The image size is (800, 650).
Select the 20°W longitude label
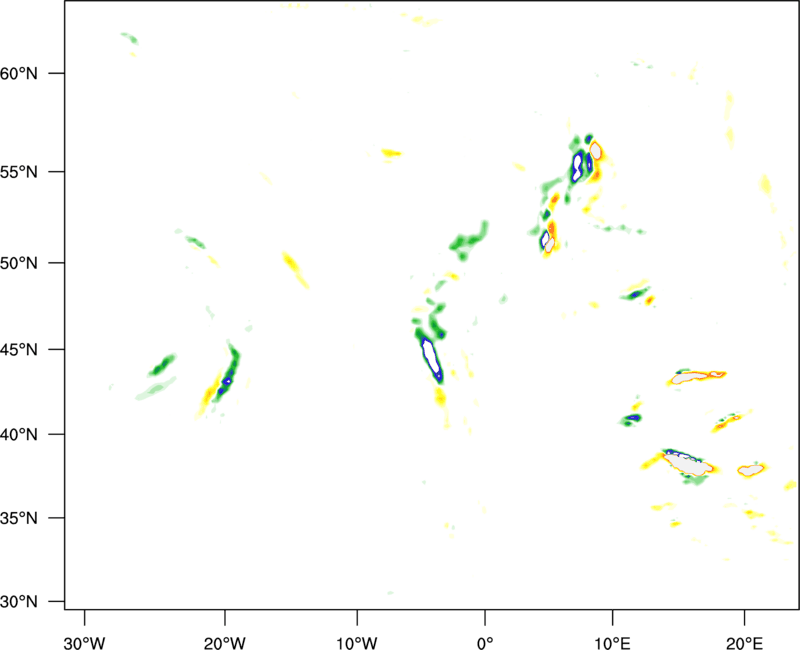224,643
